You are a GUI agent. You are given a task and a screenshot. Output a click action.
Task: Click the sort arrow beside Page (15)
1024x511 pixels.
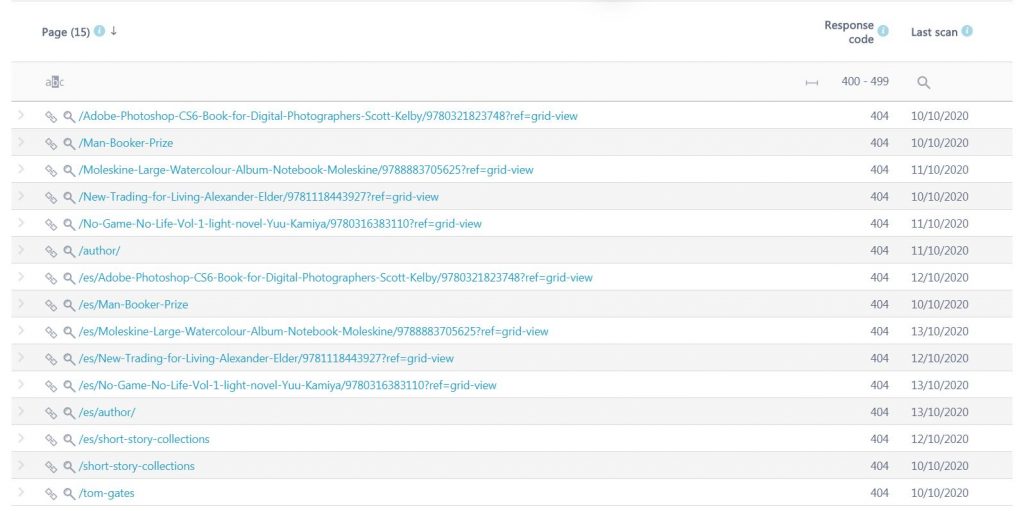114,31
